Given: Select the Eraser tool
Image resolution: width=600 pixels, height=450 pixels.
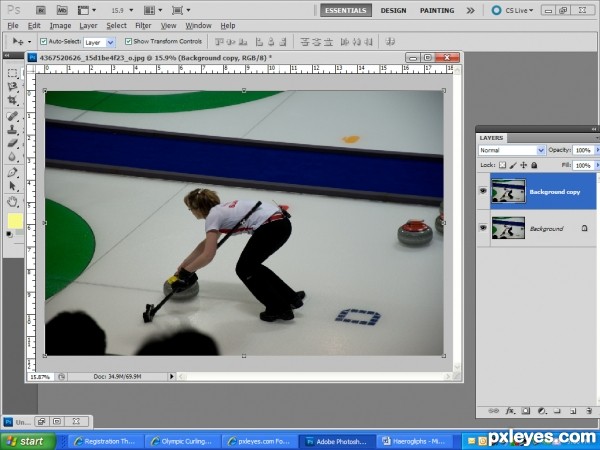Looking at the screenshot, I should [x=13, y=143].
